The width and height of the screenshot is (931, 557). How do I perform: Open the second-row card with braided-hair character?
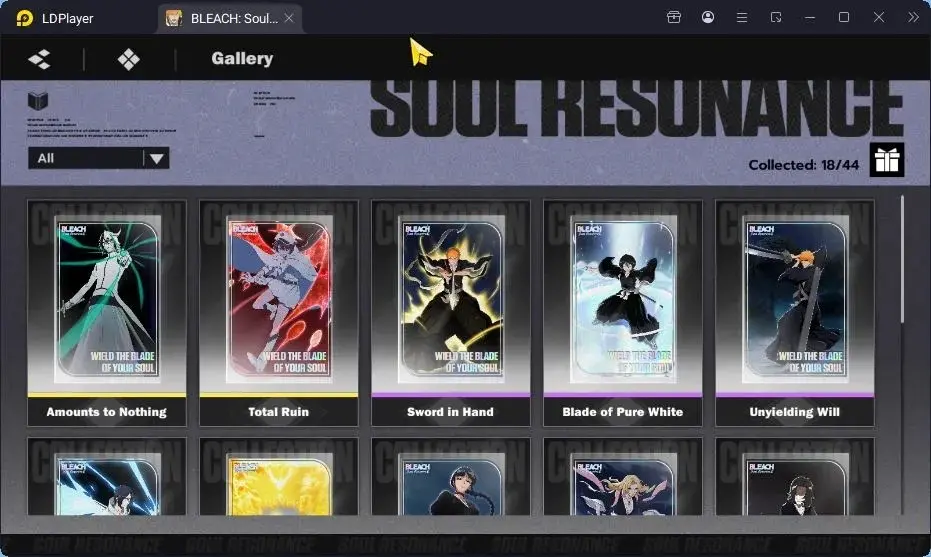tap(451, 477)
